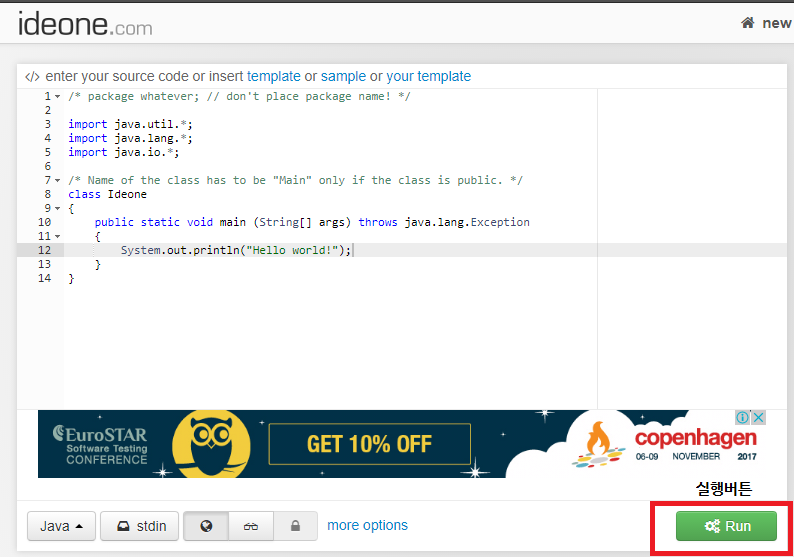Click the EuroSTAR conference logo in ad
The width and height of the screenshot is (794, 557).
[100, 445]
